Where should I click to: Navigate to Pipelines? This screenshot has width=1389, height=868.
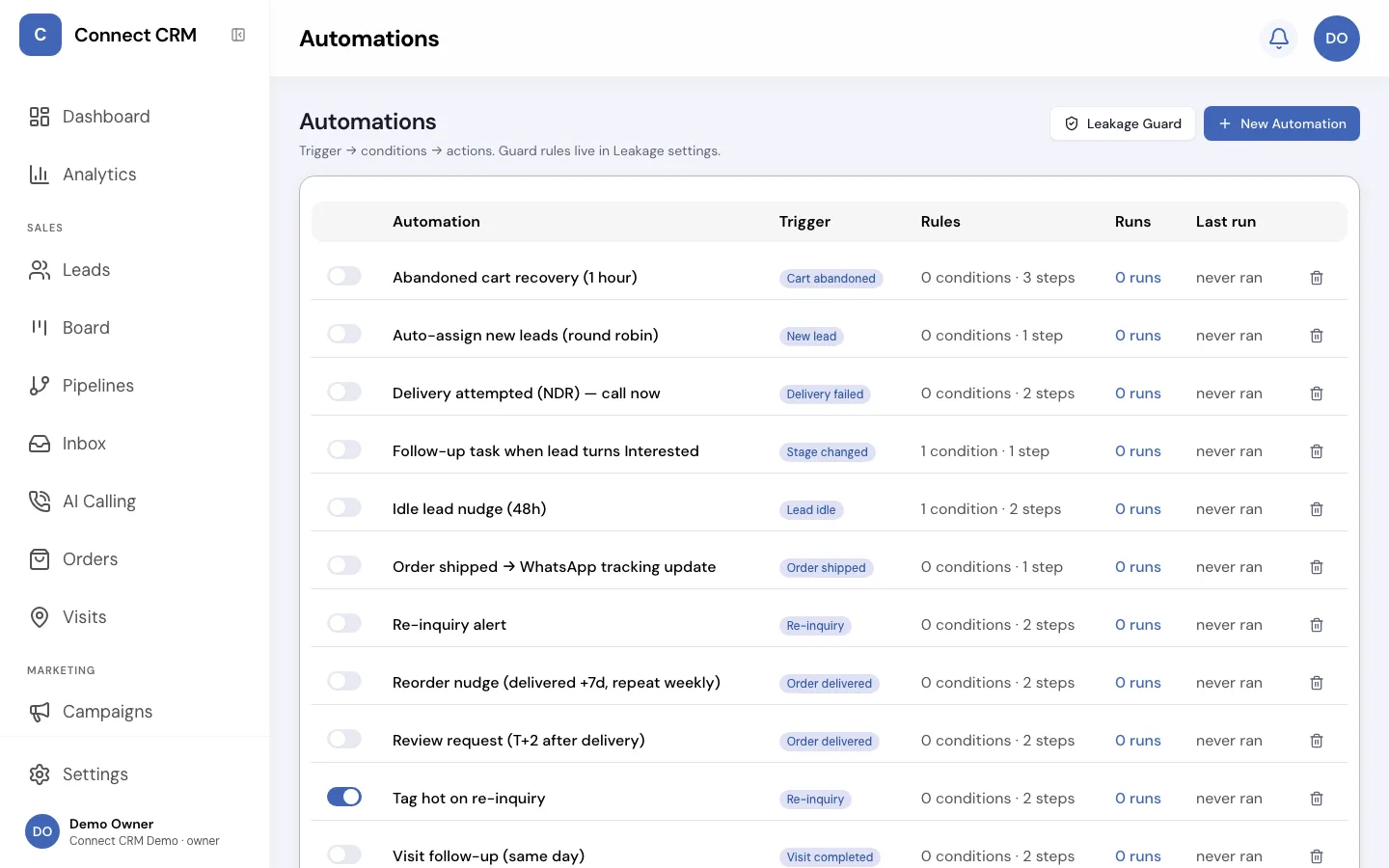point(135,386)
